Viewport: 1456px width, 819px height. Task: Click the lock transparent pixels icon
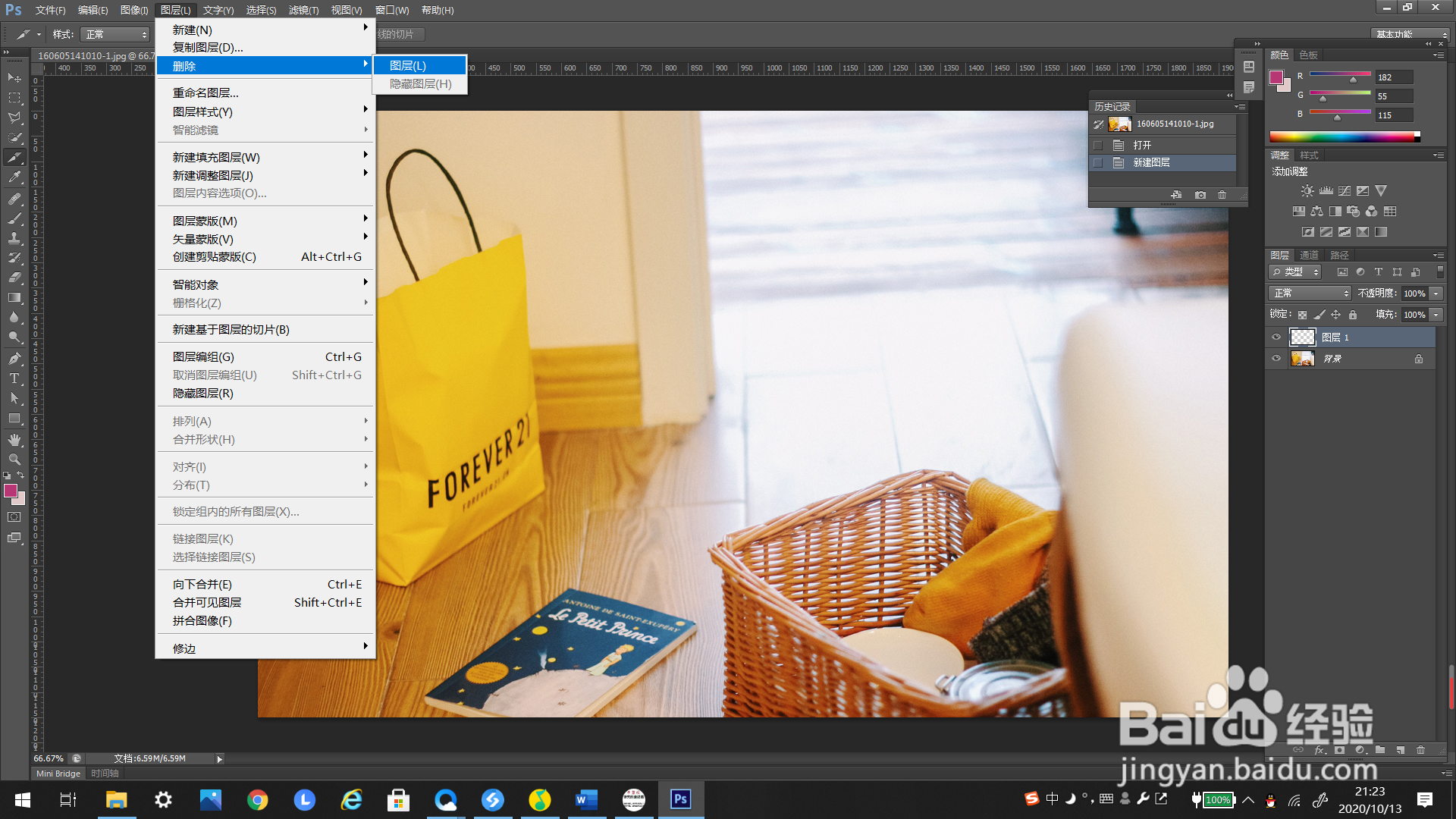(1302, 315)
